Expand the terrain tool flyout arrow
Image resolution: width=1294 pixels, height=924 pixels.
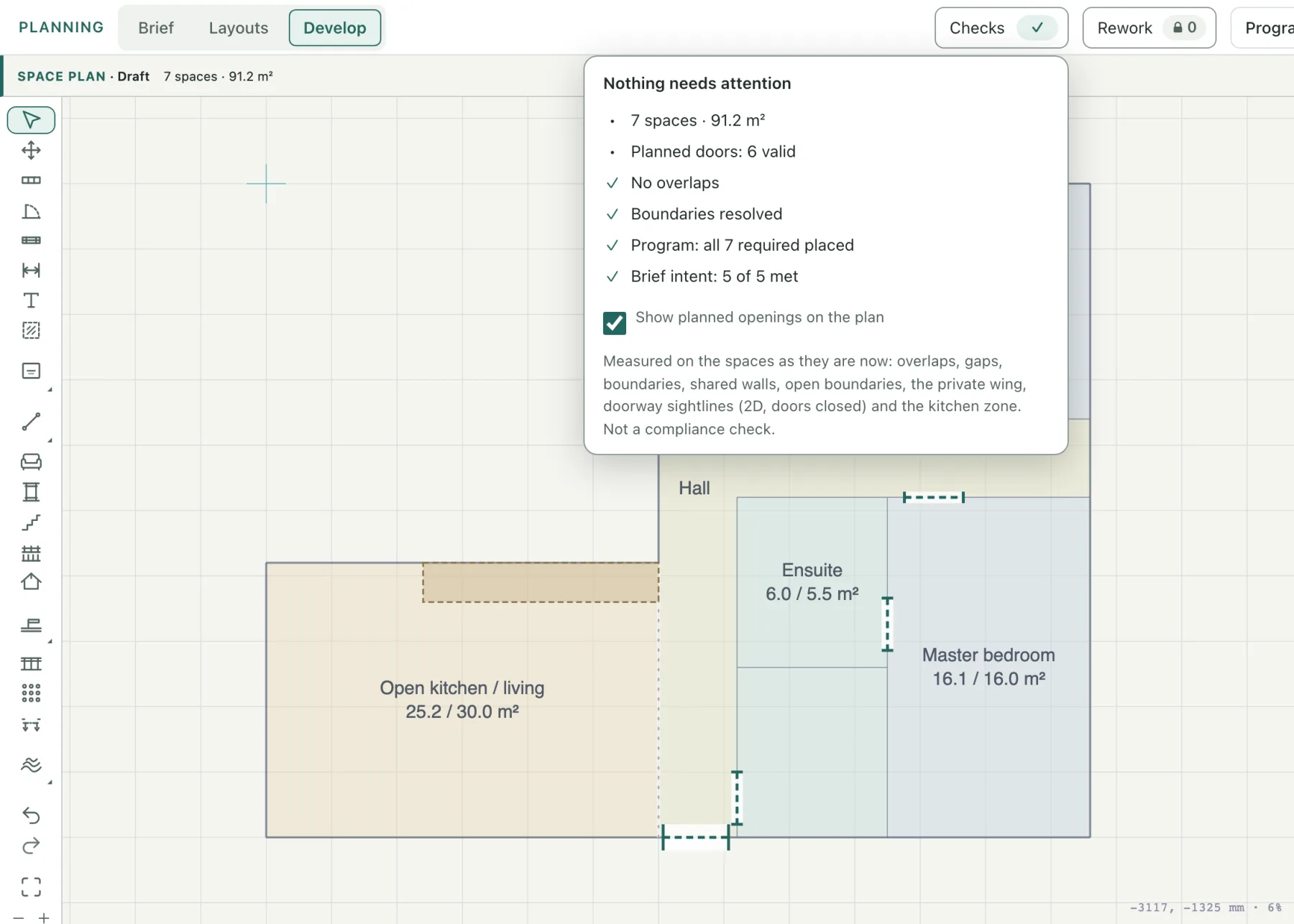click(50, 782)
